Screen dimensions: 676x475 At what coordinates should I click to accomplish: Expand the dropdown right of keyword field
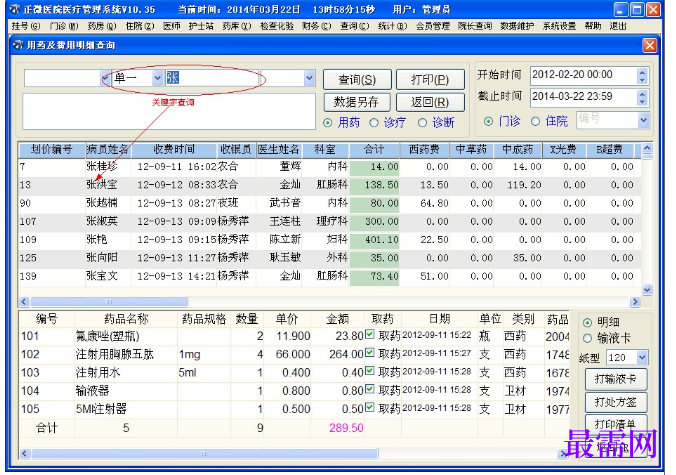tap(309, 78)
